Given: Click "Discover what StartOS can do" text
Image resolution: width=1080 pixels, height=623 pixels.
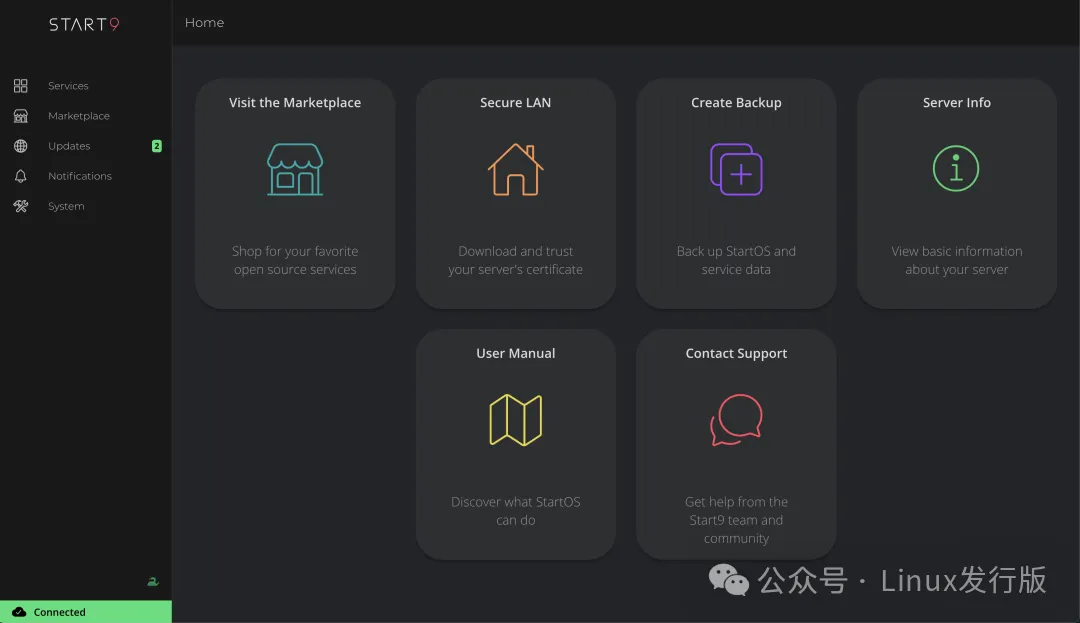Looking at the screenshot, I should click(x=515, y=511).
